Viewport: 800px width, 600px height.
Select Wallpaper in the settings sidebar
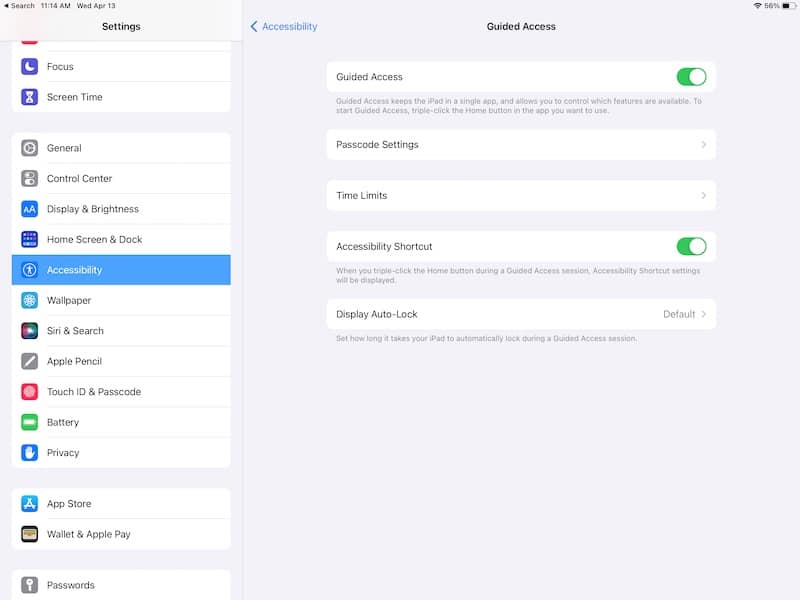coord(121,301)
